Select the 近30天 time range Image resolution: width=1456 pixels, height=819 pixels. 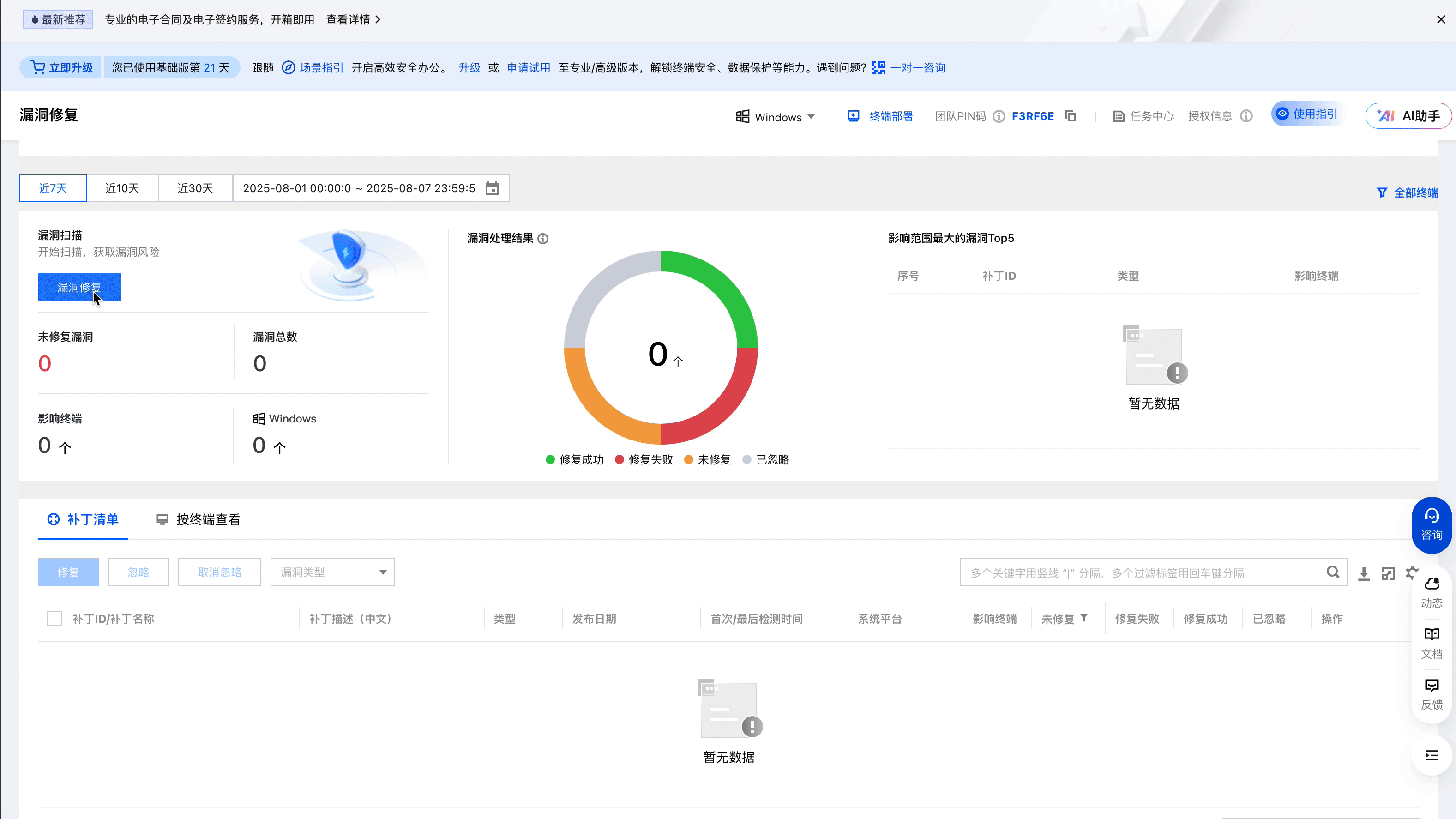click(x=195, y=188)
